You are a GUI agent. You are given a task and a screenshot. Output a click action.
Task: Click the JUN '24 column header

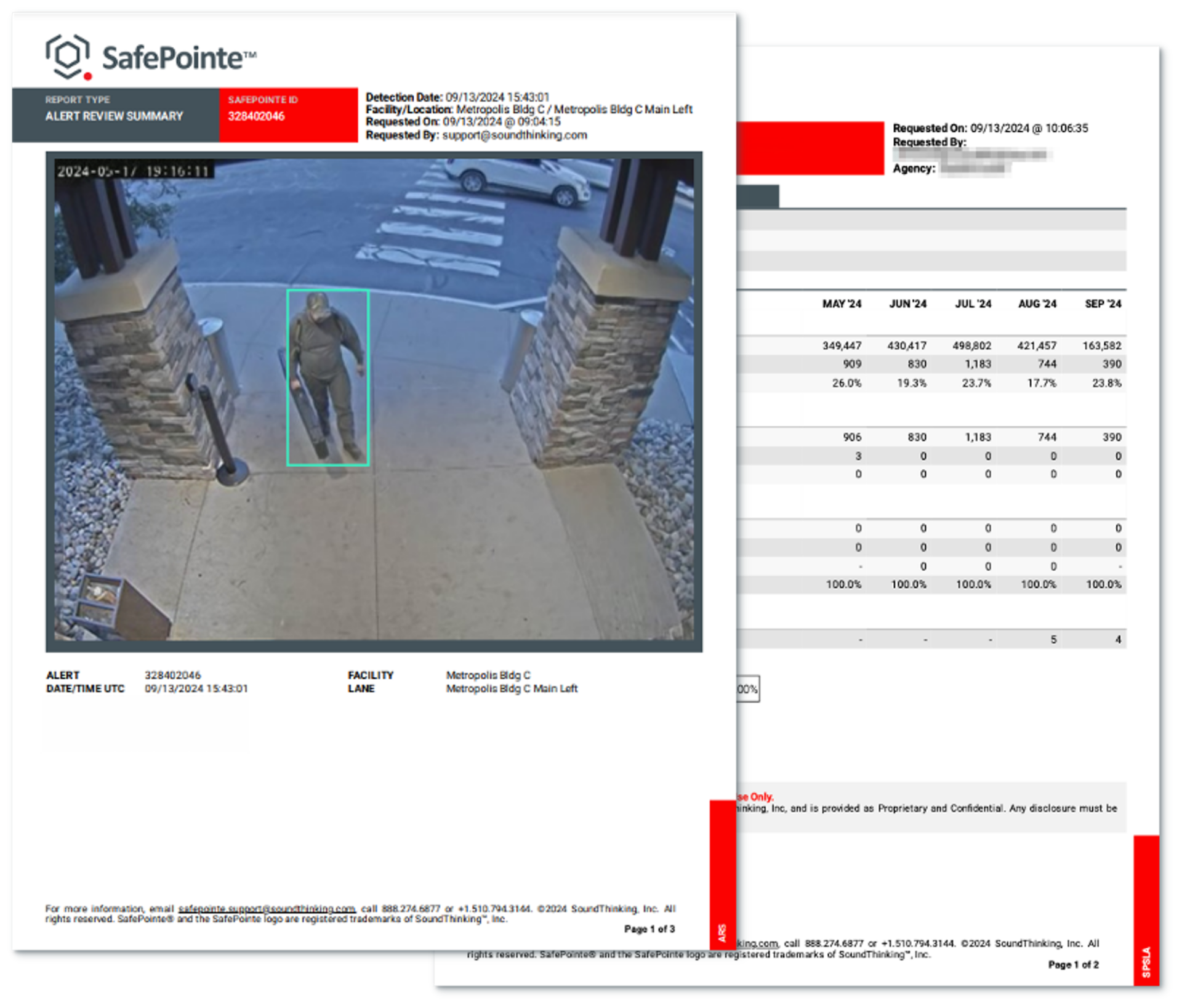907,304
